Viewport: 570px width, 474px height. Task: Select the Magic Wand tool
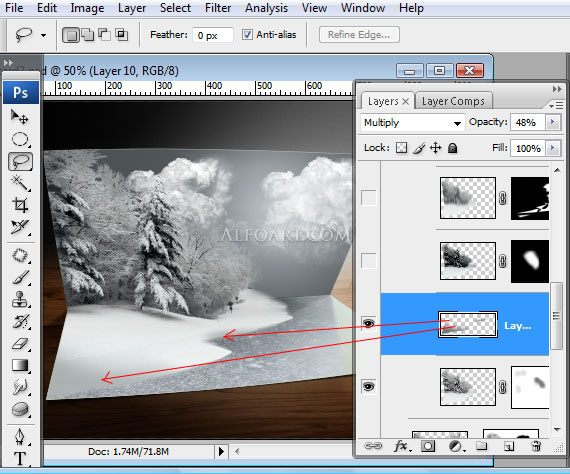click(x=20, y=183)
